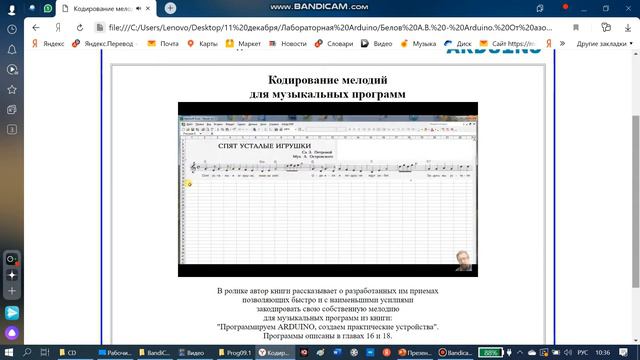Open browsing history clock icon in sidebar
This screenshot has width=640, height=360.
(x=12, y=29)
